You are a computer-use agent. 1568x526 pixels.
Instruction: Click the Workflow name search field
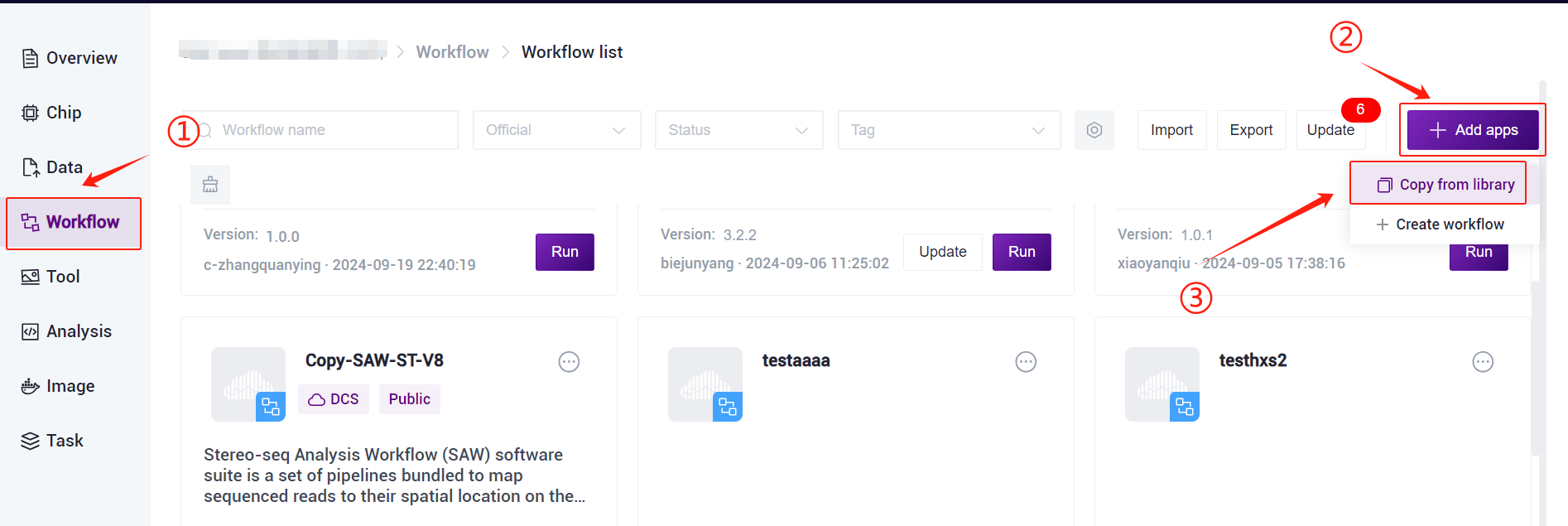pyautogui.click(x=325, y=130)
